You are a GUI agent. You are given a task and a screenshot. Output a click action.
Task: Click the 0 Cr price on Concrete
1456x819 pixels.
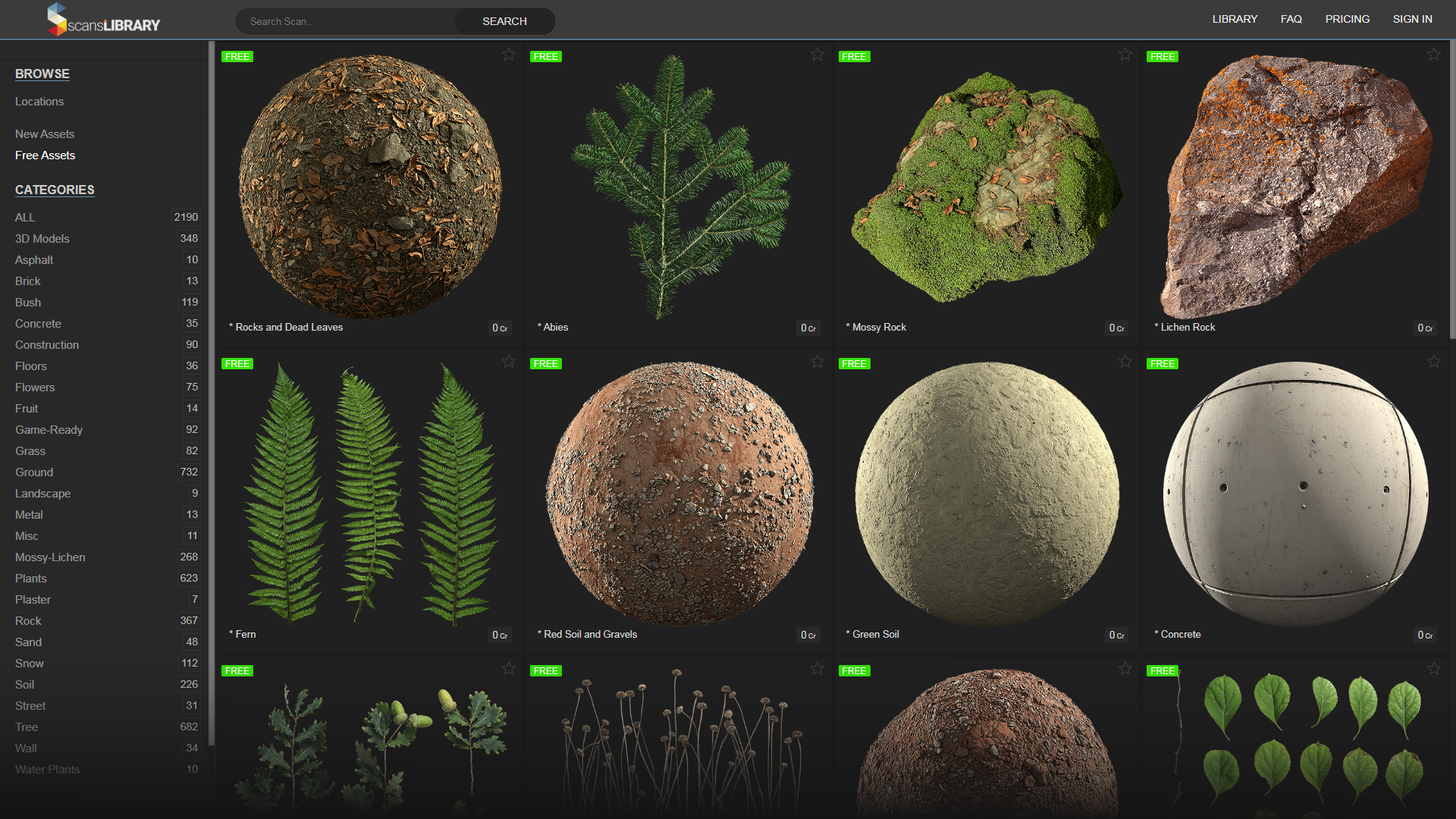tap(1425, 635)
